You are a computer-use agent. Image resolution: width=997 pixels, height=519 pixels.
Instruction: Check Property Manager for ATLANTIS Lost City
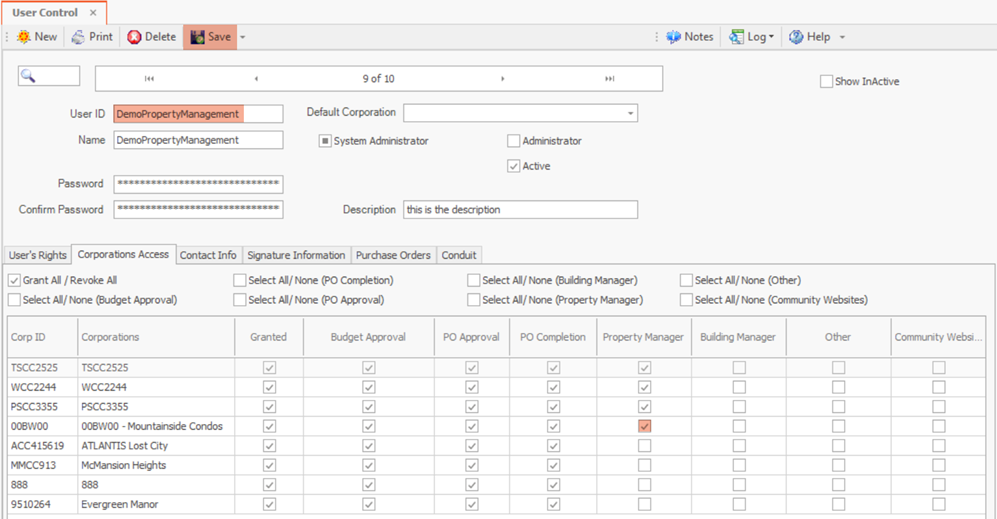coord(644,446)
